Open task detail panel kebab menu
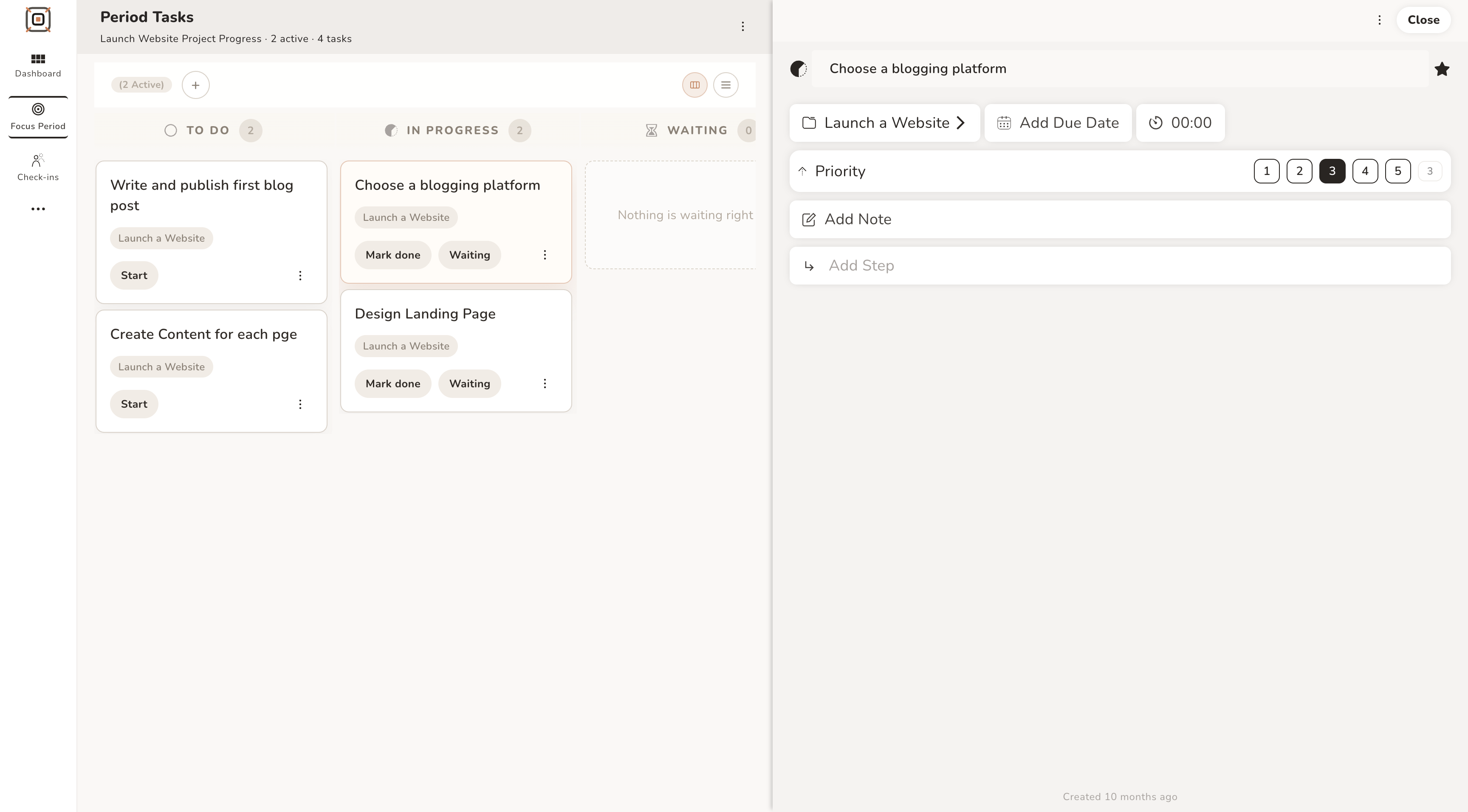Viewport: 1468px width, 812px height. [1379, 20]
